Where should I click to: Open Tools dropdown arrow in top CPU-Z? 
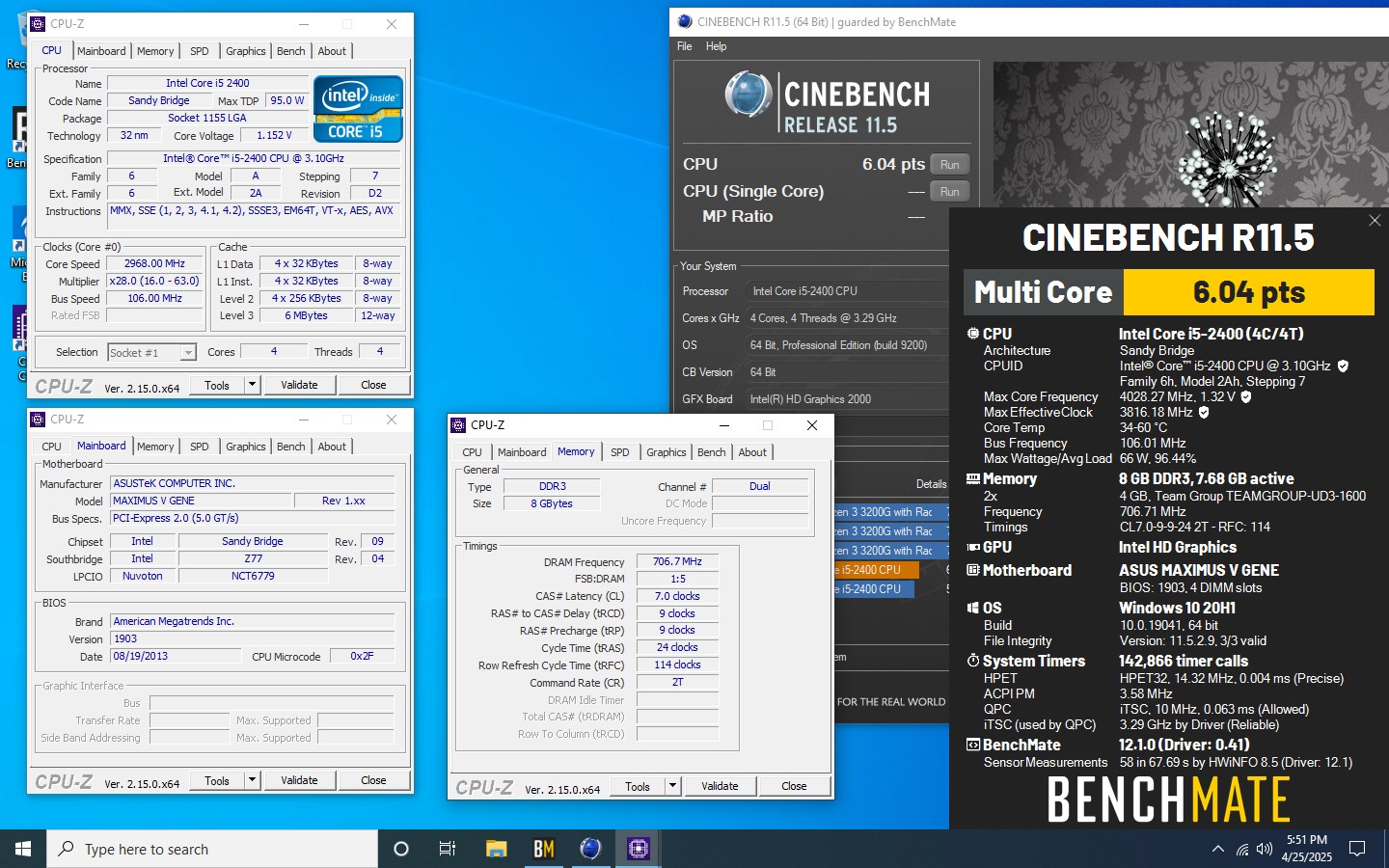pos(252,385)
